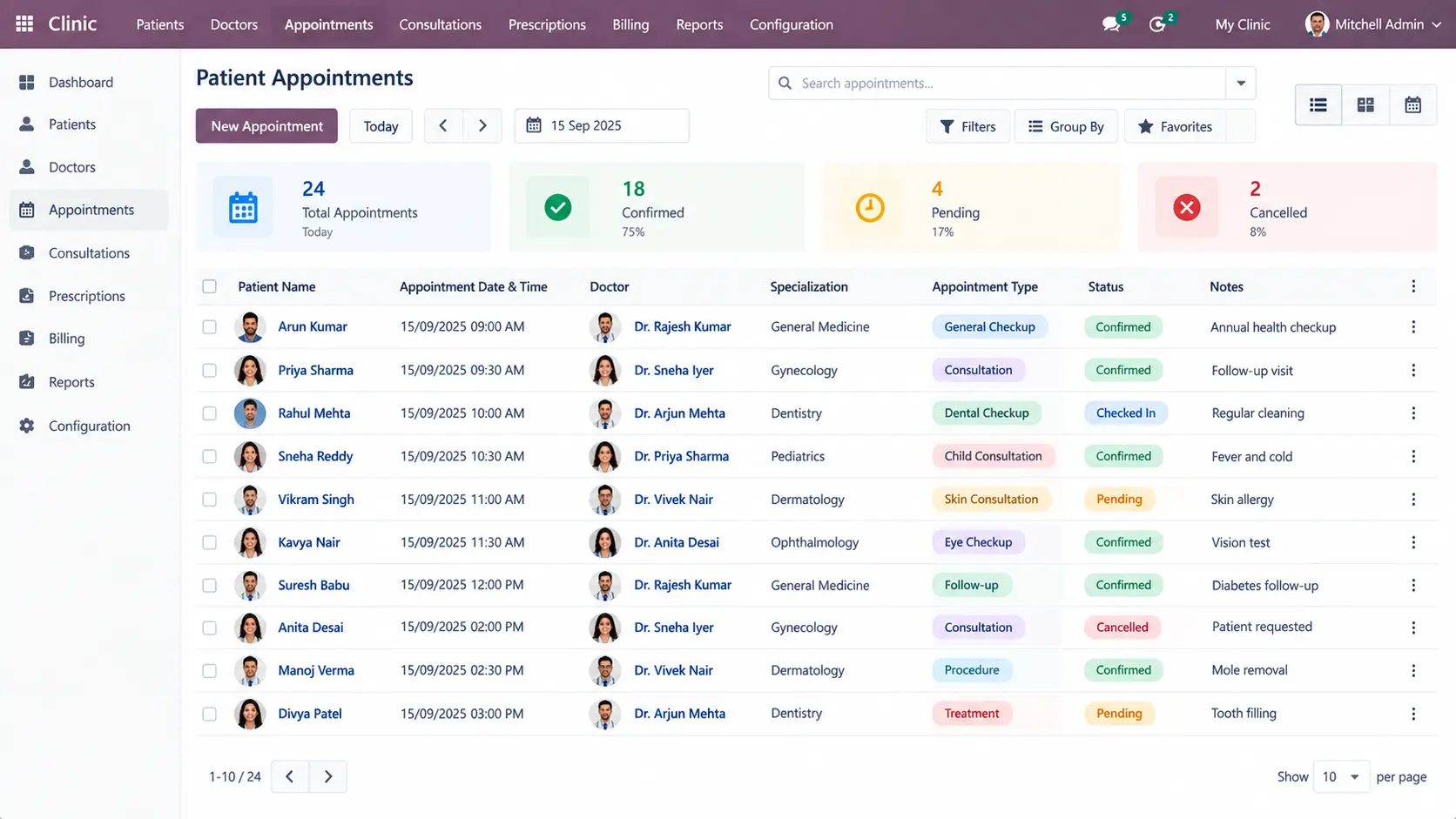
Task: Open the Doctors menu in top navigation
Action: point(234,24)
